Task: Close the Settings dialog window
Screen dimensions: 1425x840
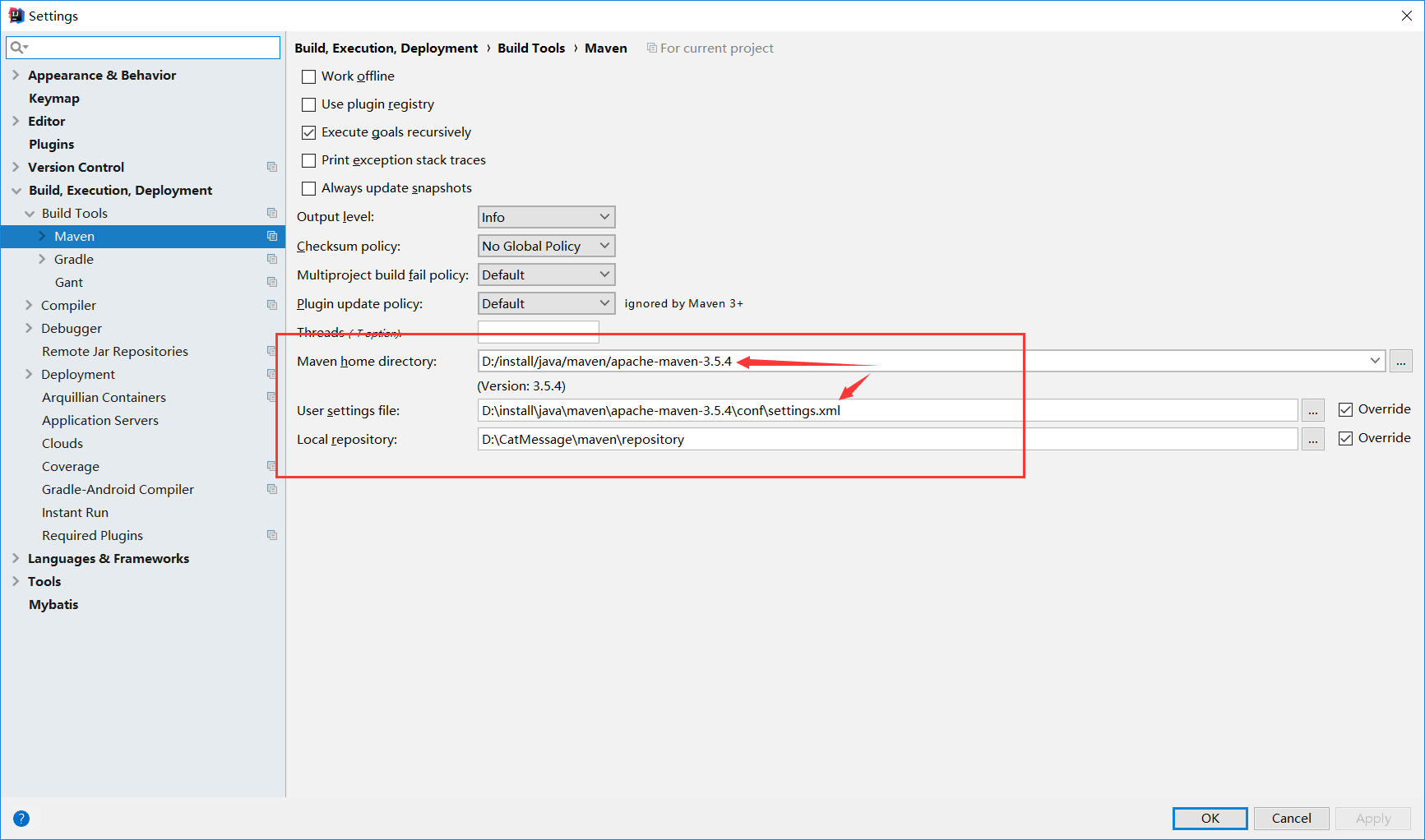Action: [1407, 16]
